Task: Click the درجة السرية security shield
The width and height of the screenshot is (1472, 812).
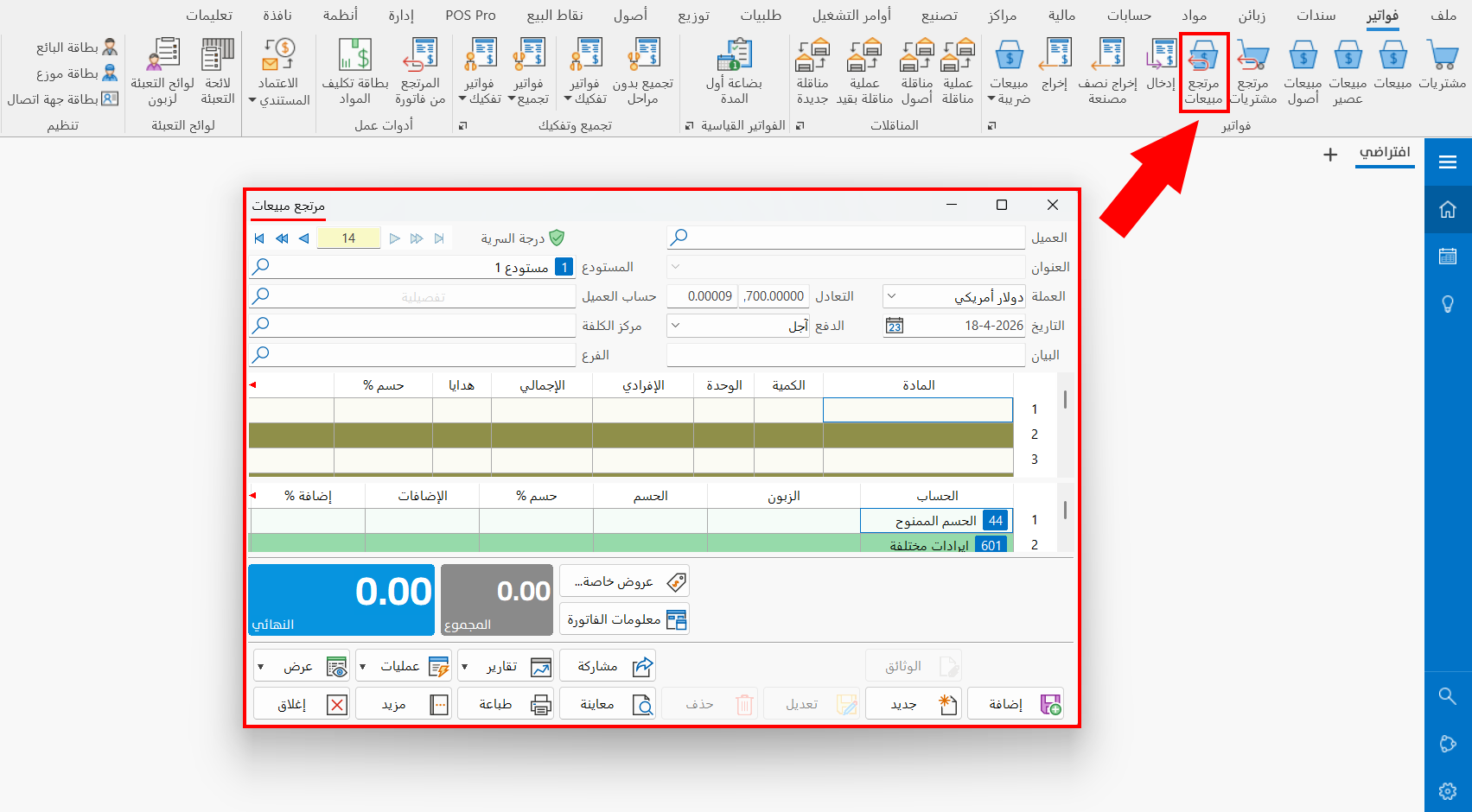Action: pyautogui.click(x=557, y=238)
